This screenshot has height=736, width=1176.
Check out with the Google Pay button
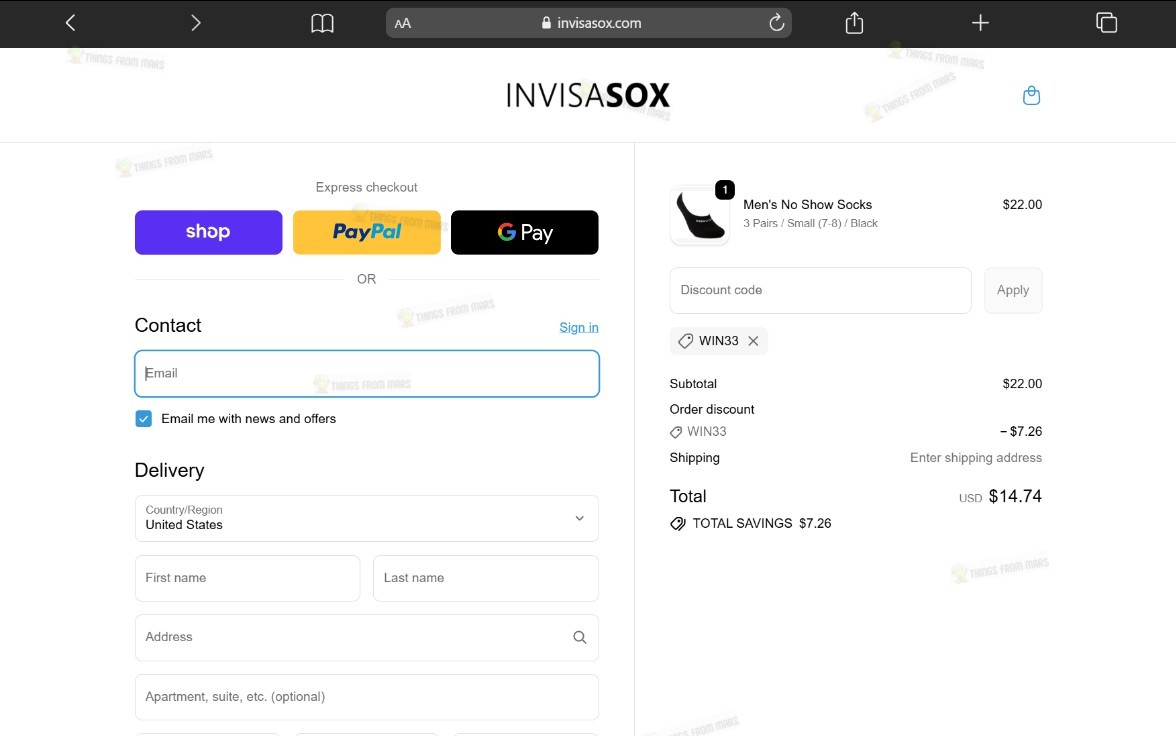click(x=524, y=233)
